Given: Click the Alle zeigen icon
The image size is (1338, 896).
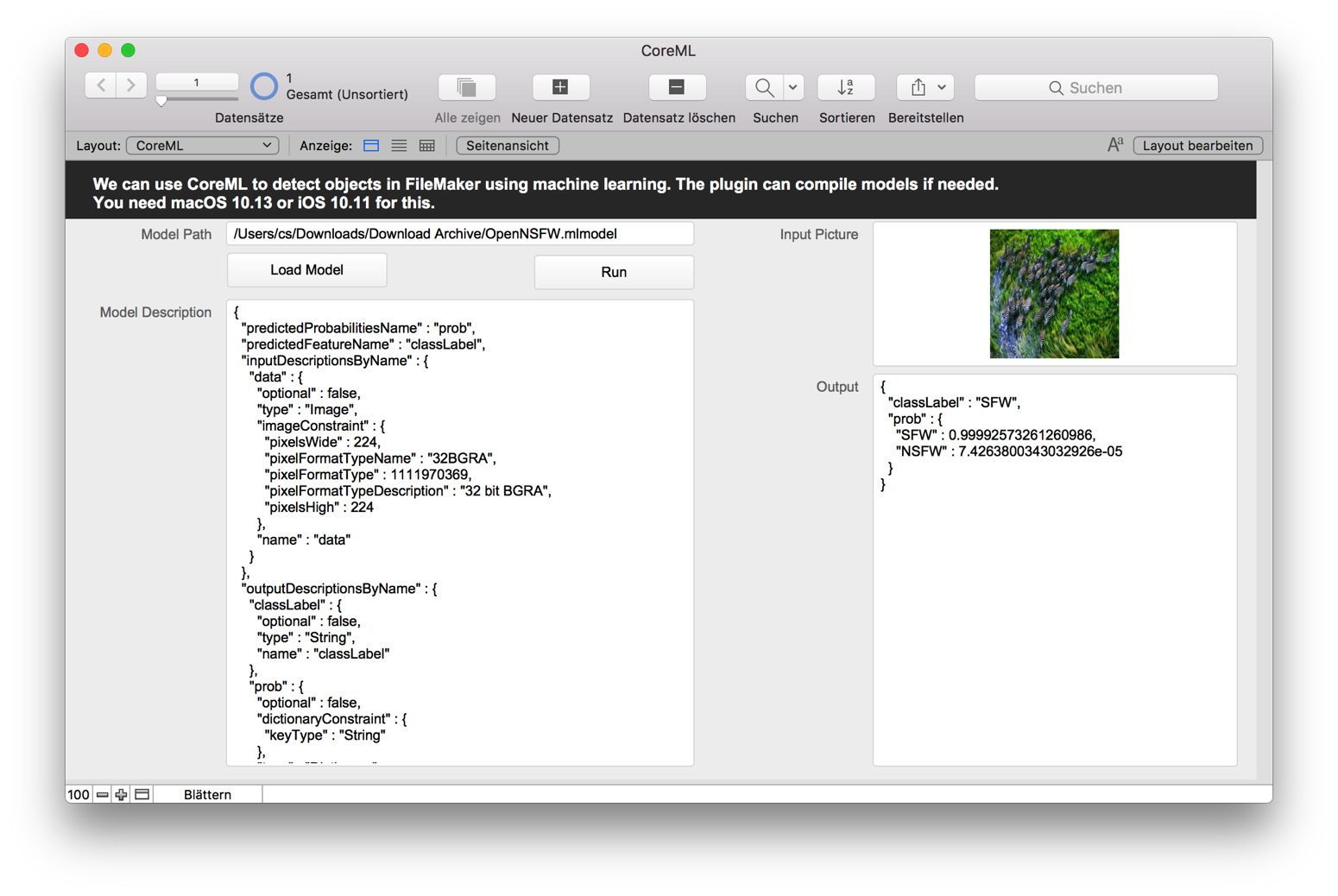Looking at the screenshot, I should pos(467,87).
